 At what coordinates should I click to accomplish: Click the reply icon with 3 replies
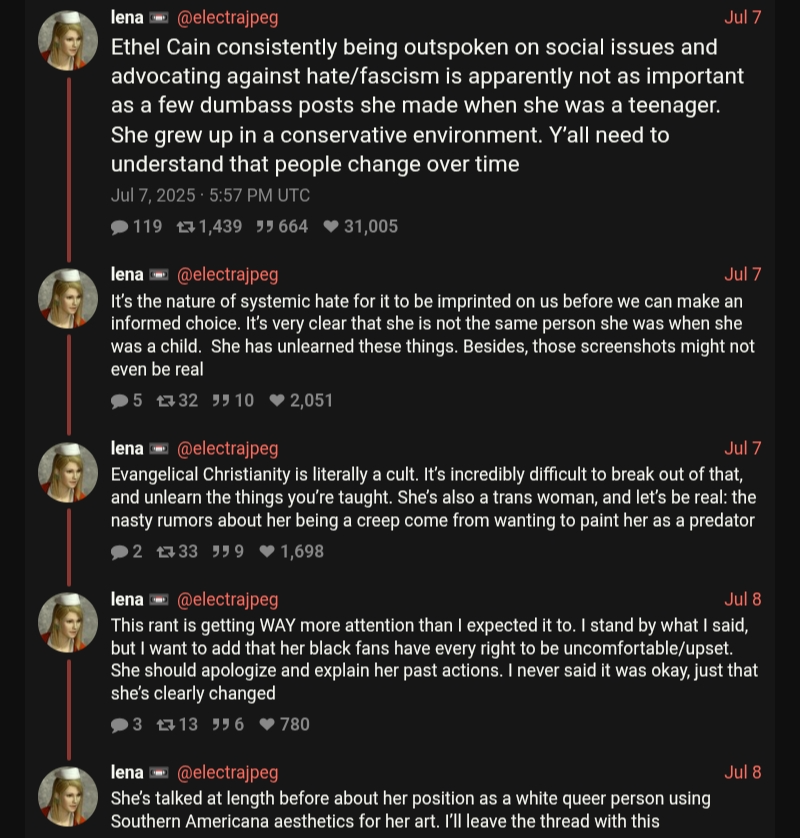tap(120, 725)
